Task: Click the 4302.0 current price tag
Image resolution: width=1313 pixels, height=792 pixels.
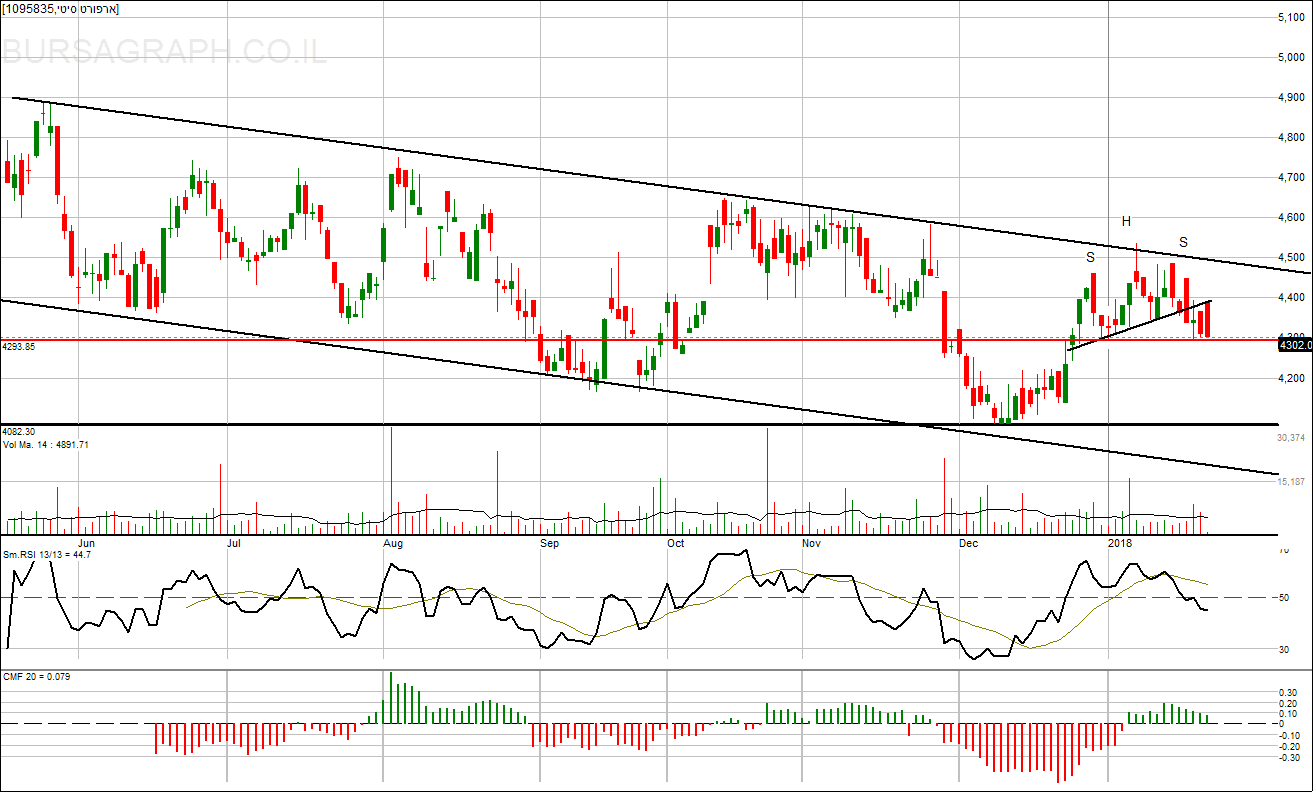Action: 1294,345
